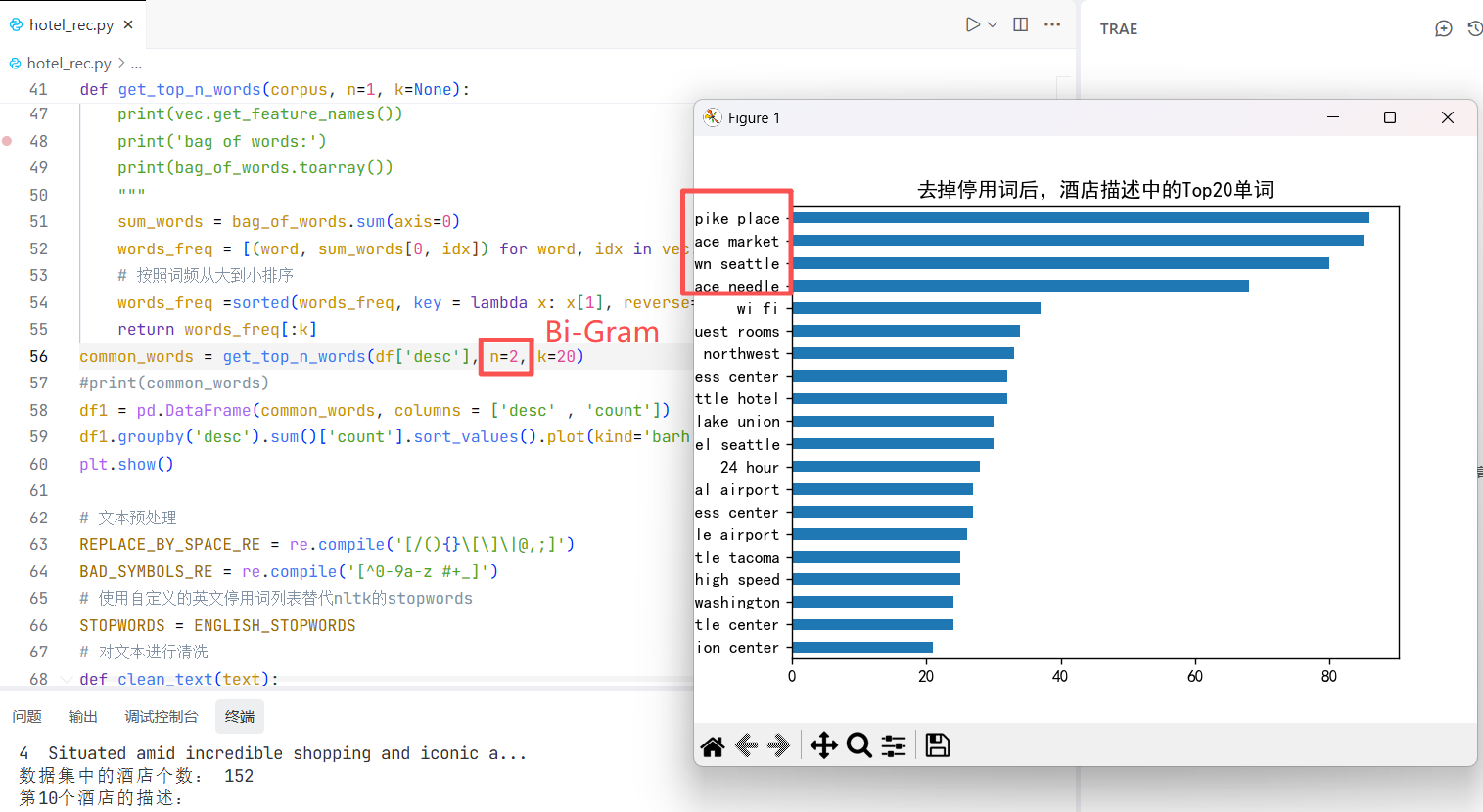This screenshot has height=812, width=1483.
Task: Go back to previous view in Figure 1
Action: click(x=747, y=746)
